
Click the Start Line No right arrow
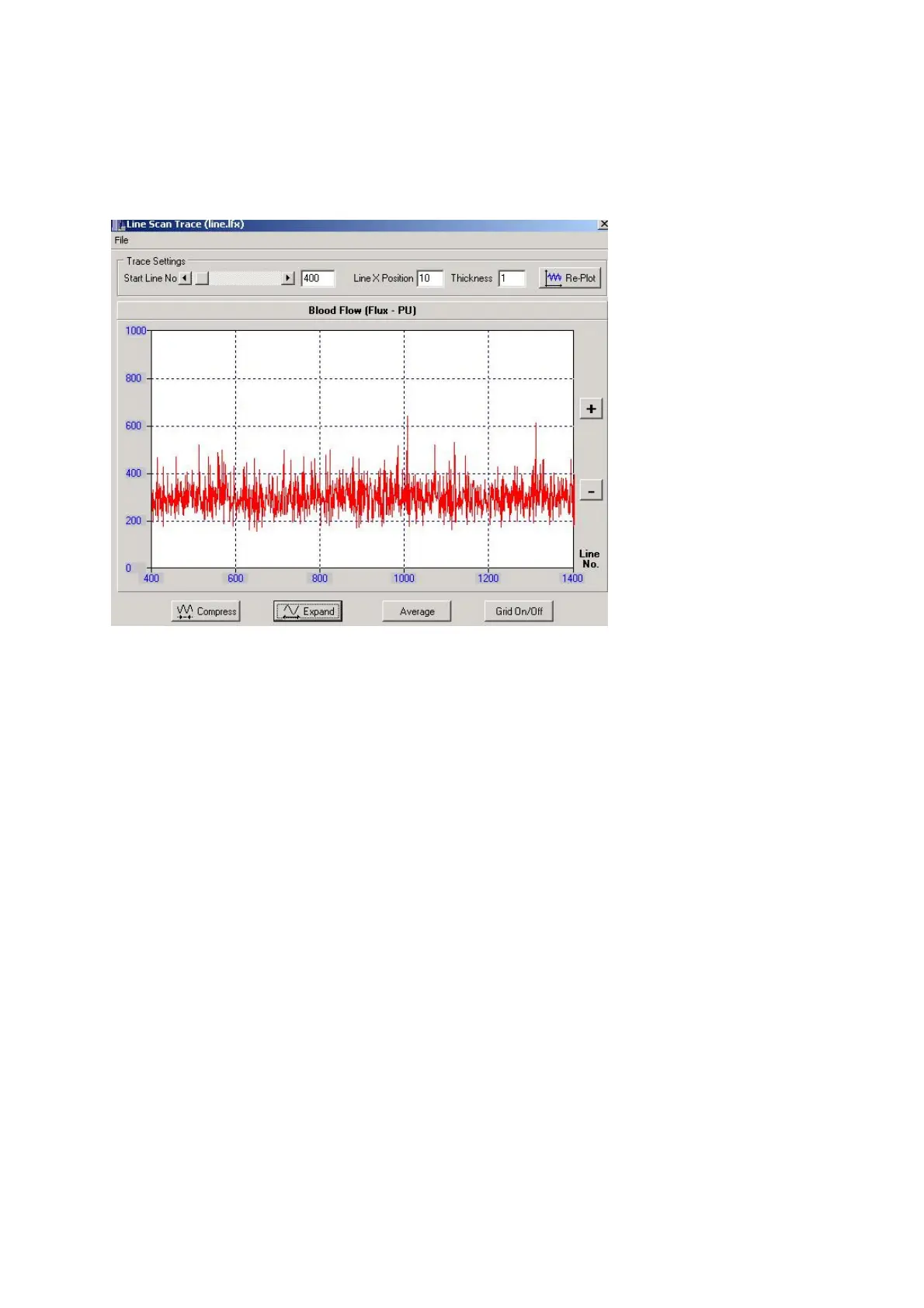point(288,278)
